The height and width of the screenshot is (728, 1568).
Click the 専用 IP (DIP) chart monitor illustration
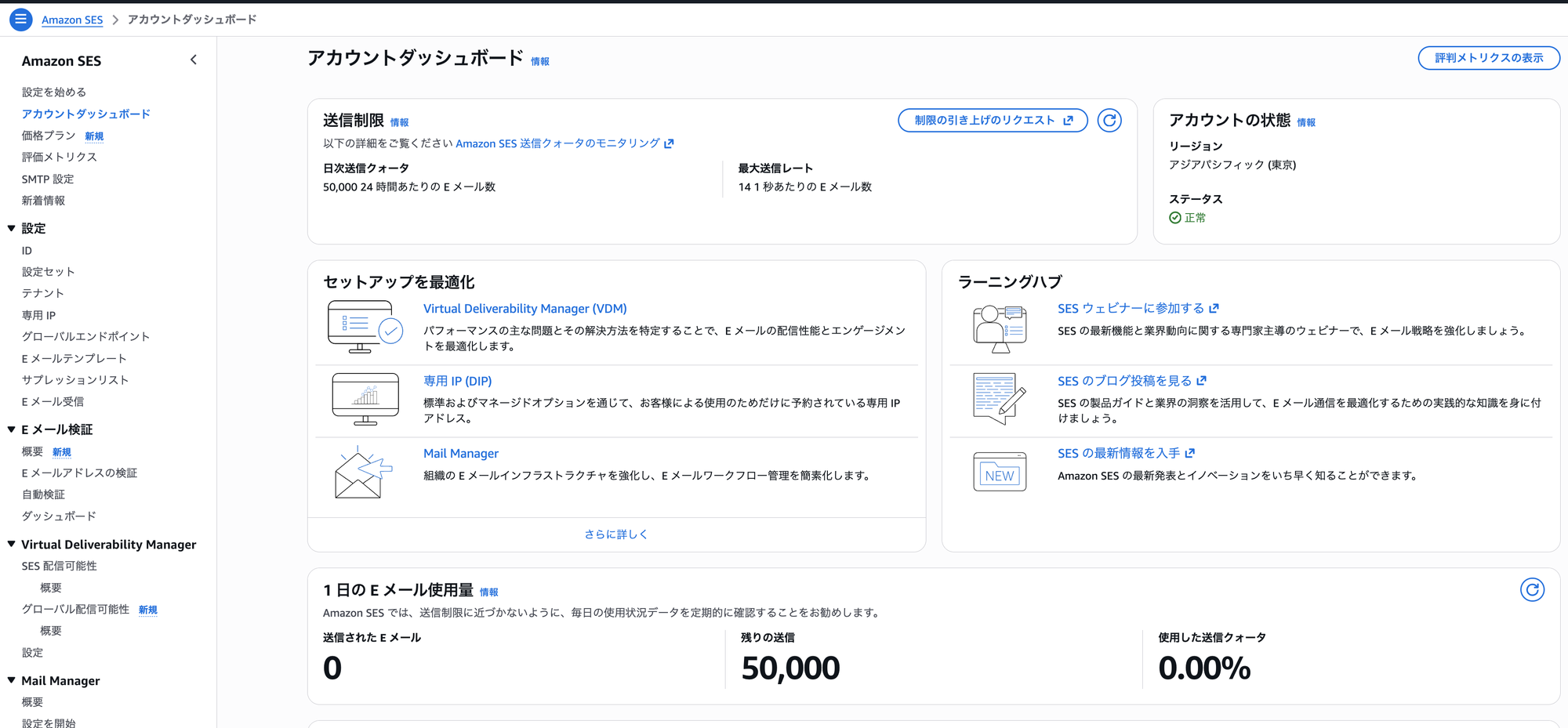pos(365,399)
